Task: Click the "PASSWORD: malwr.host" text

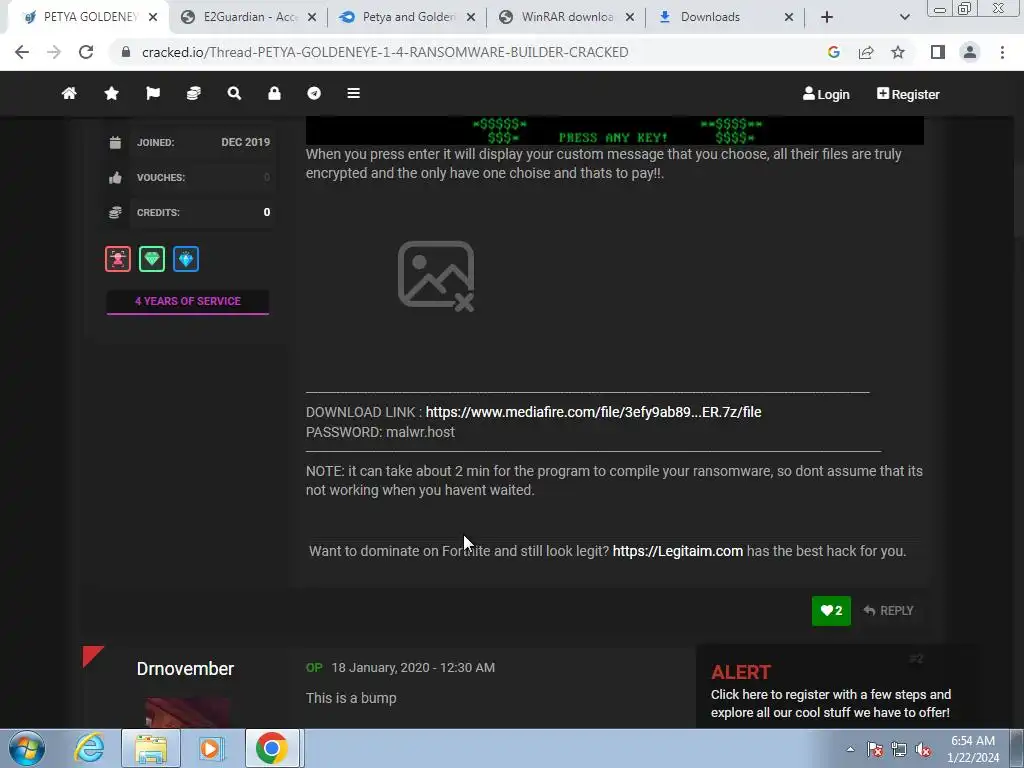Action: (x=380, y=432)
